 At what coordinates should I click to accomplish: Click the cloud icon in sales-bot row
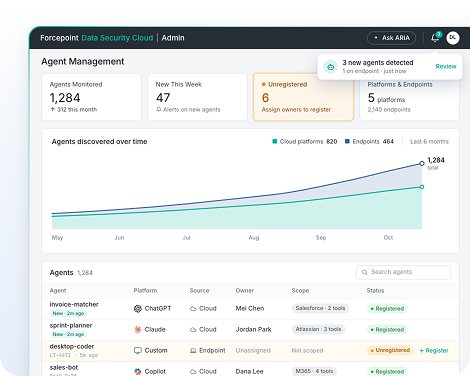click(193, 372)
